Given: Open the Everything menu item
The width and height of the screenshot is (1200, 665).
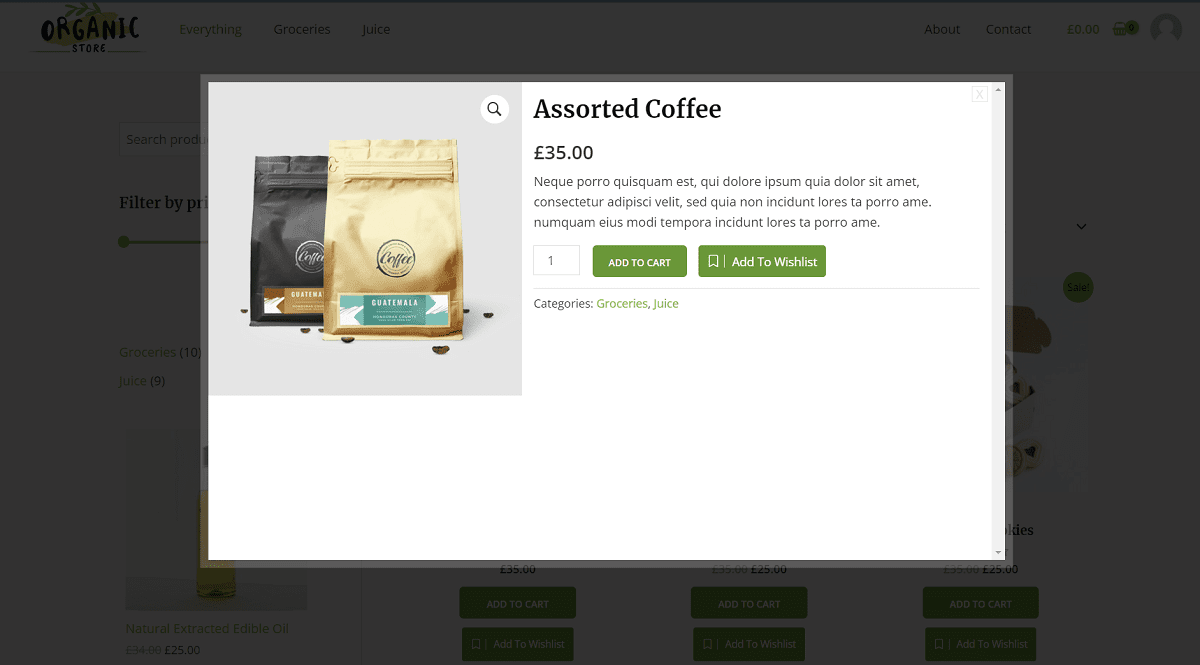Looking at the screenshot, I should coord(210,29).
